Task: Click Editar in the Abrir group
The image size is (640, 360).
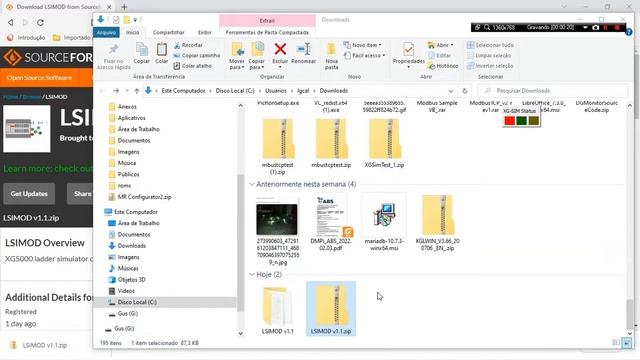Action: pyautogui.click(x=440, y=56)
